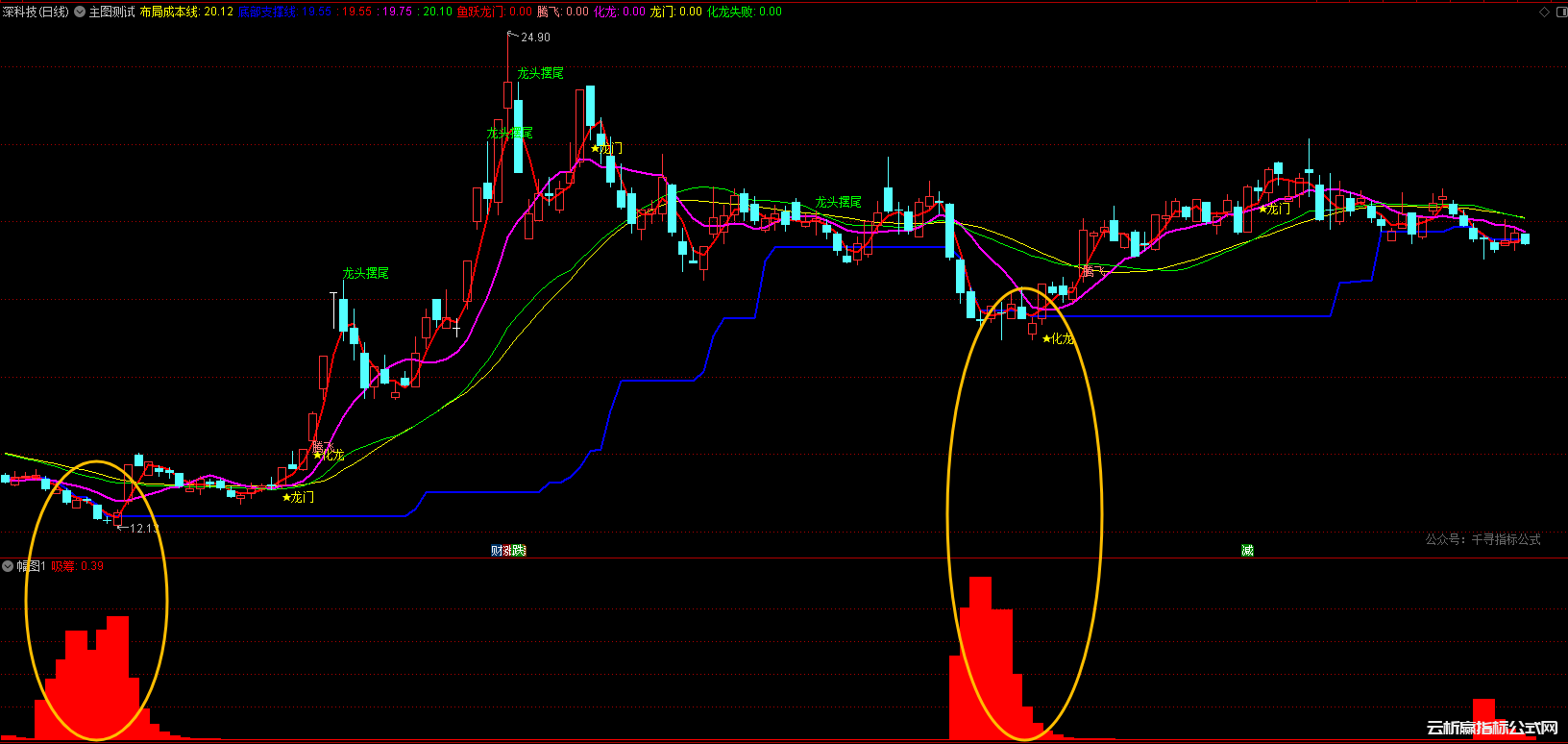Click the ★龙门 marker just after the peak

(606, 148)
